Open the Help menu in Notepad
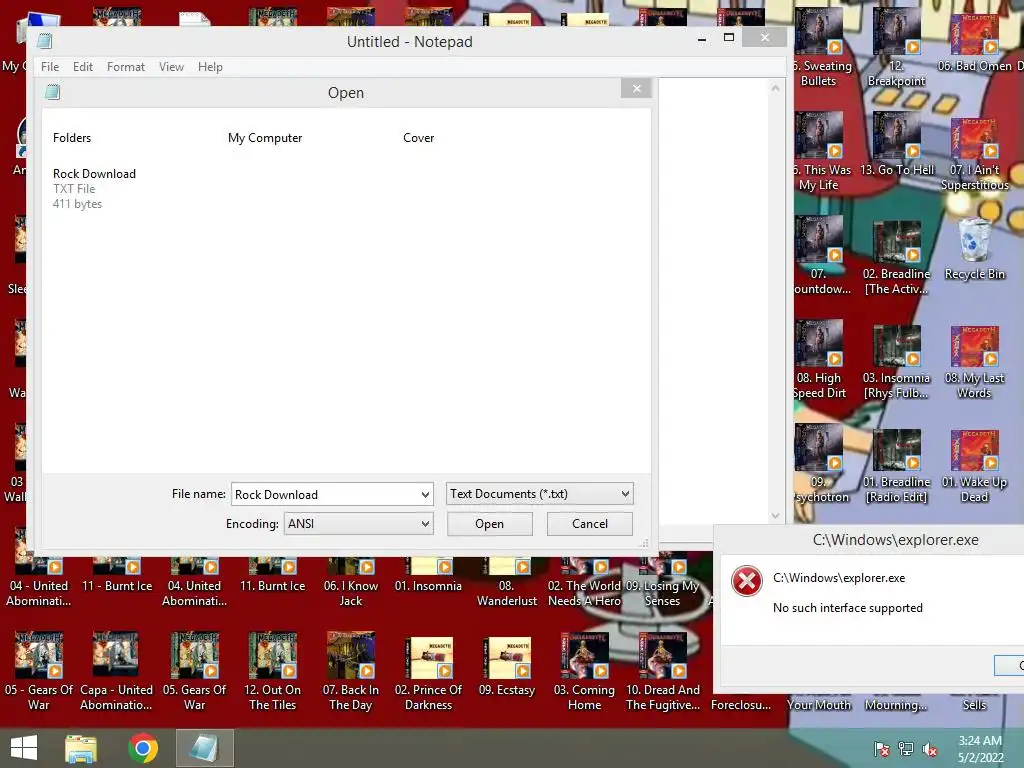Viewport: 1024px width, 768px height. [x=210, y=67]
